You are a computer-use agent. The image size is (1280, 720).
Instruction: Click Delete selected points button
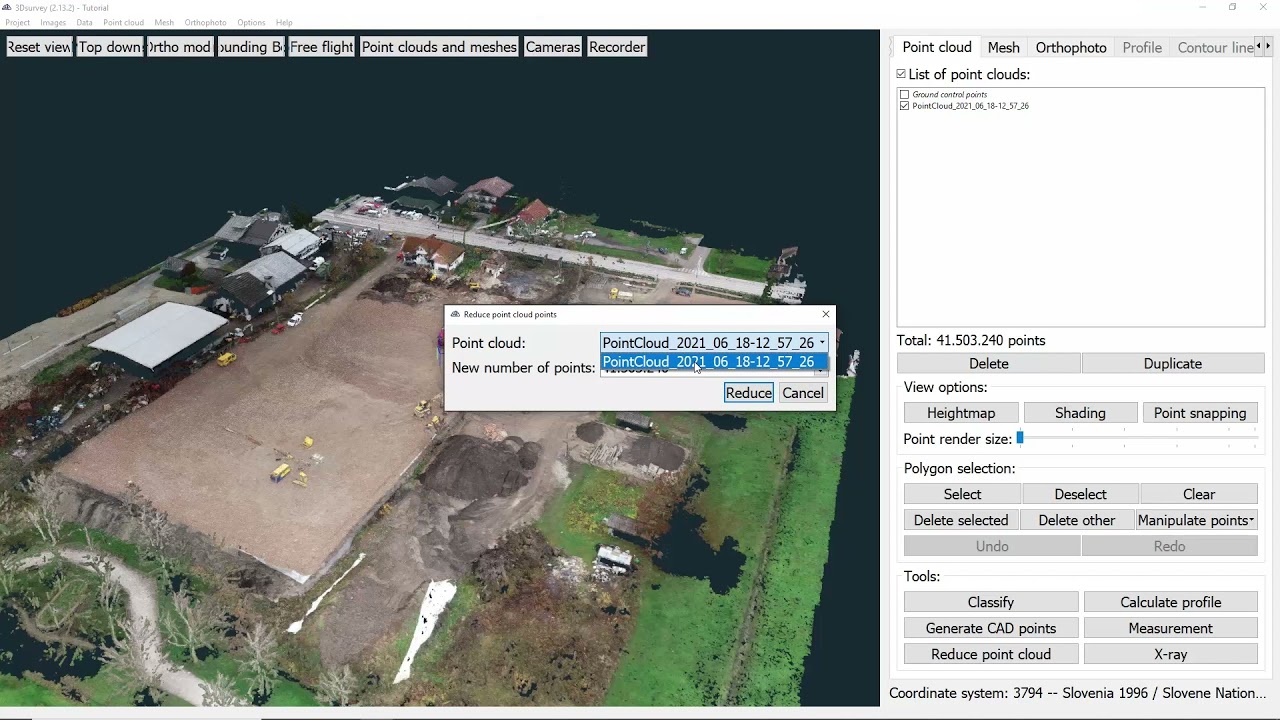pos(961,520)
